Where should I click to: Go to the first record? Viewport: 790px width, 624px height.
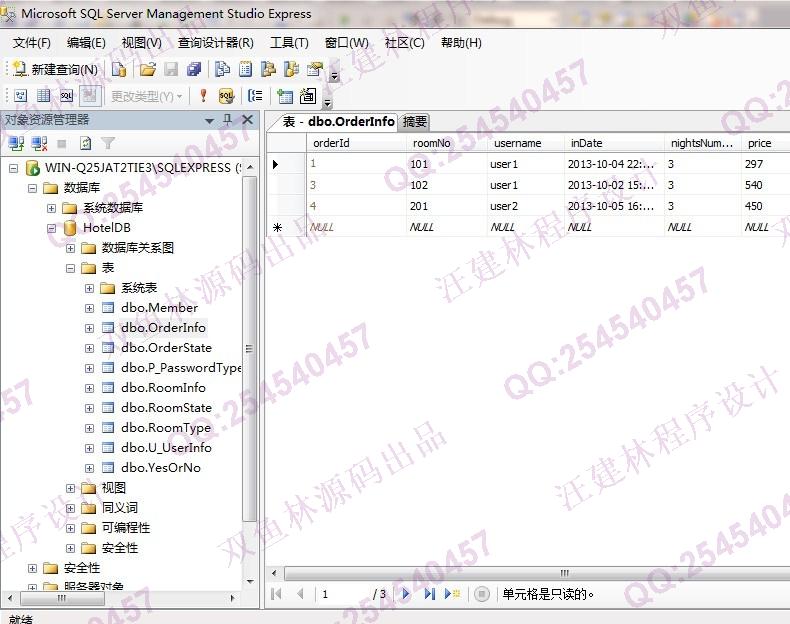(x=276, y=594)
